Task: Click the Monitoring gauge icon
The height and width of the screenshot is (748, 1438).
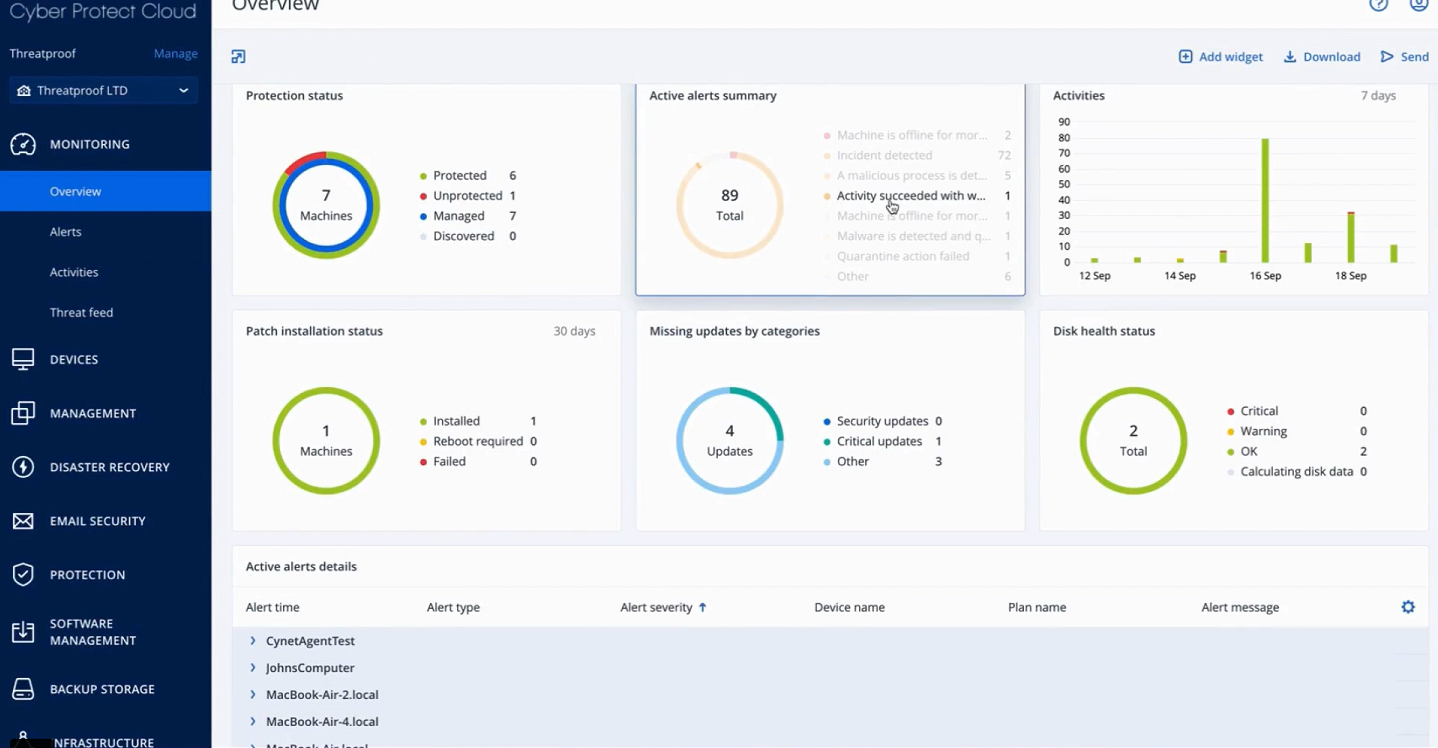Action: coord(23,144)
